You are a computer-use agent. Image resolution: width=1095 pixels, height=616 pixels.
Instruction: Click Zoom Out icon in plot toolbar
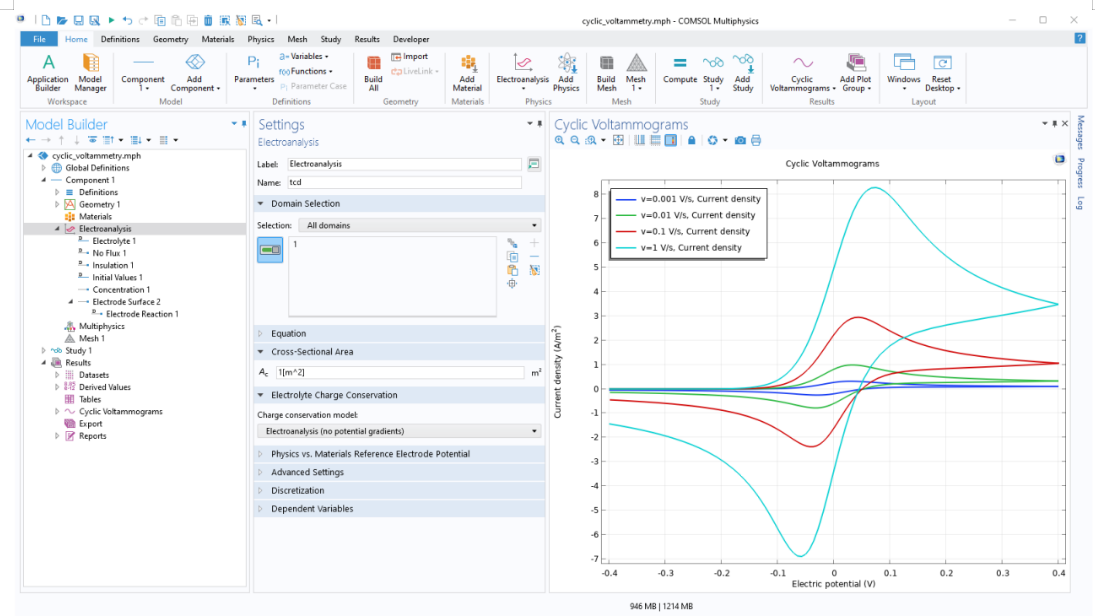[x=575, y=140]
